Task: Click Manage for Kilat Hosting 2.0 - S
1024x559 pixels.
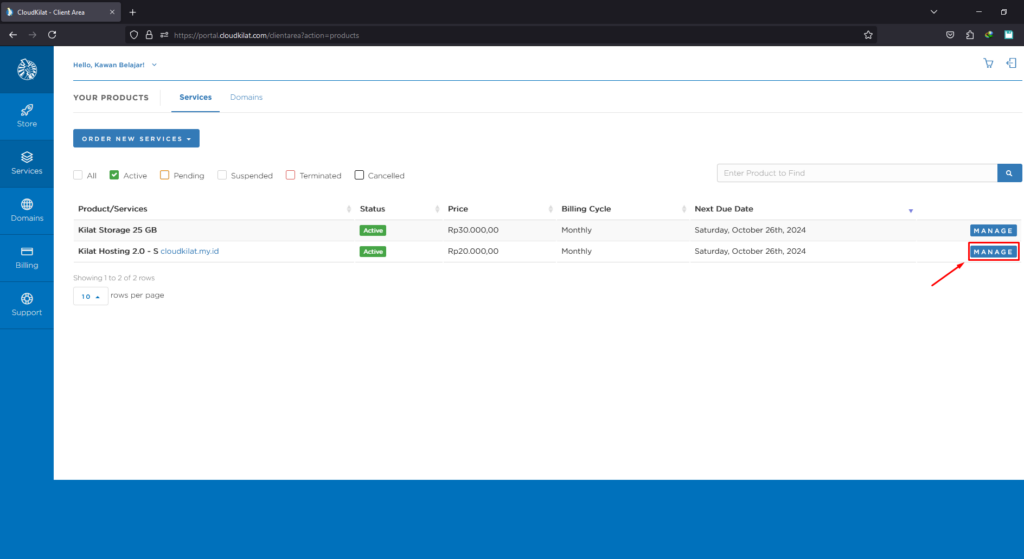Action: (993, 252)
